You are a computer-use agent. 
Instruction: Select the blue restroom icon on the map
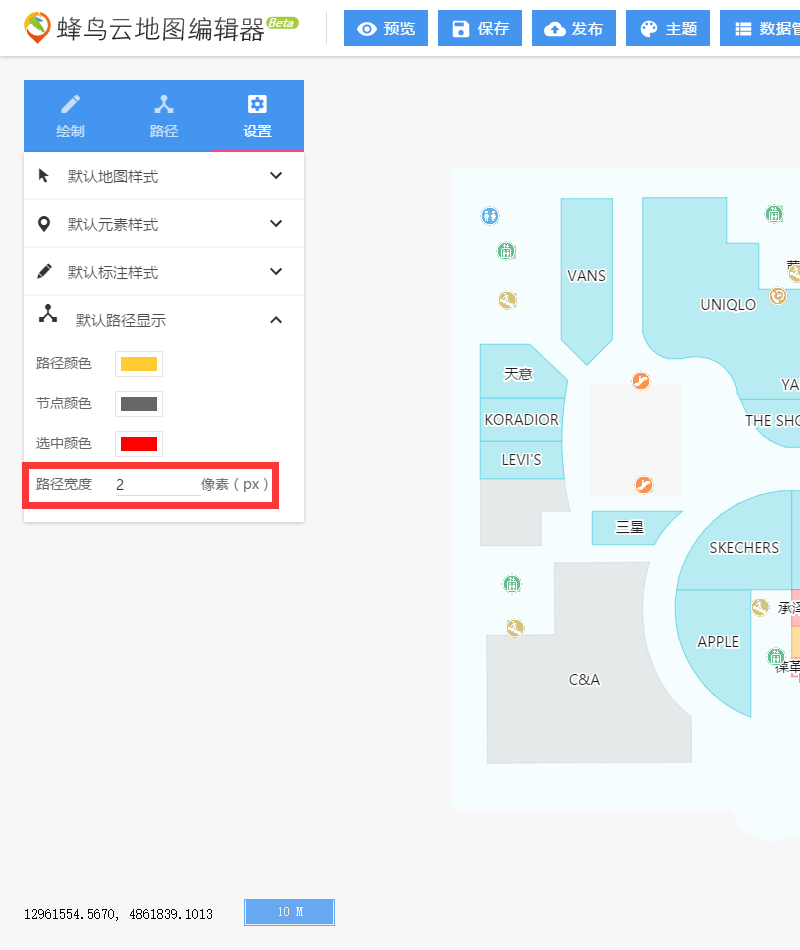(490, 216)
